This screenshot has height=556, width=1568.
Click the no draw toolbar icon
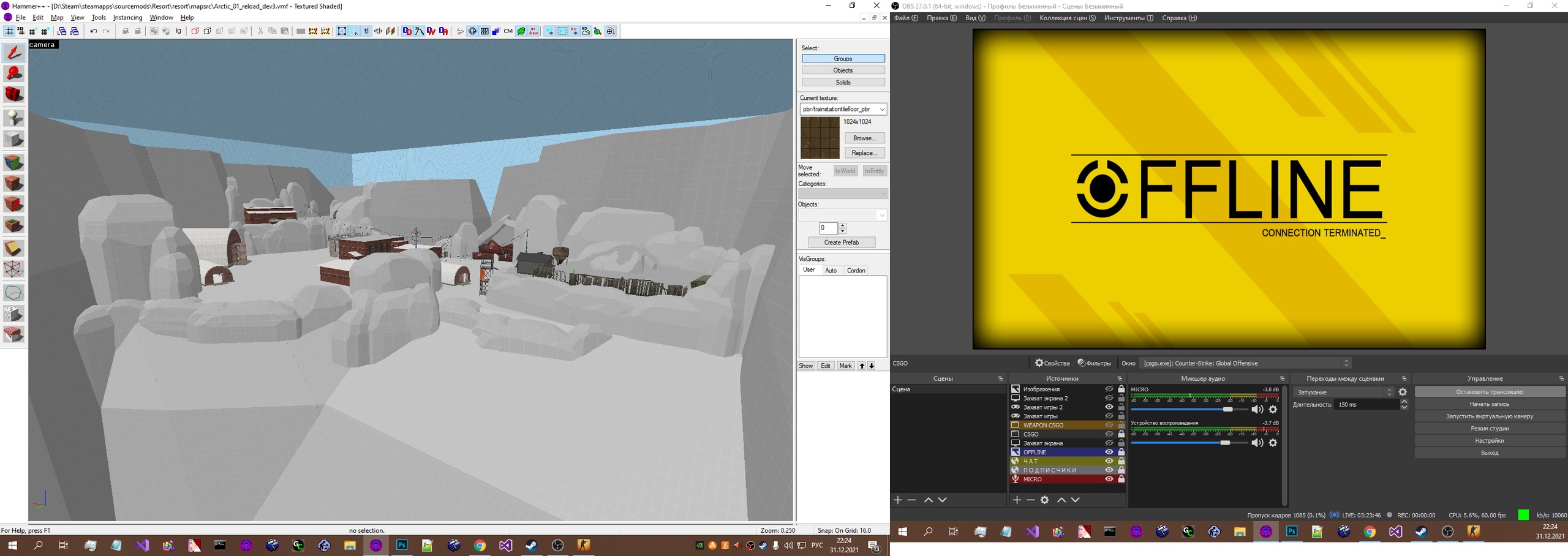coord(533,31)
